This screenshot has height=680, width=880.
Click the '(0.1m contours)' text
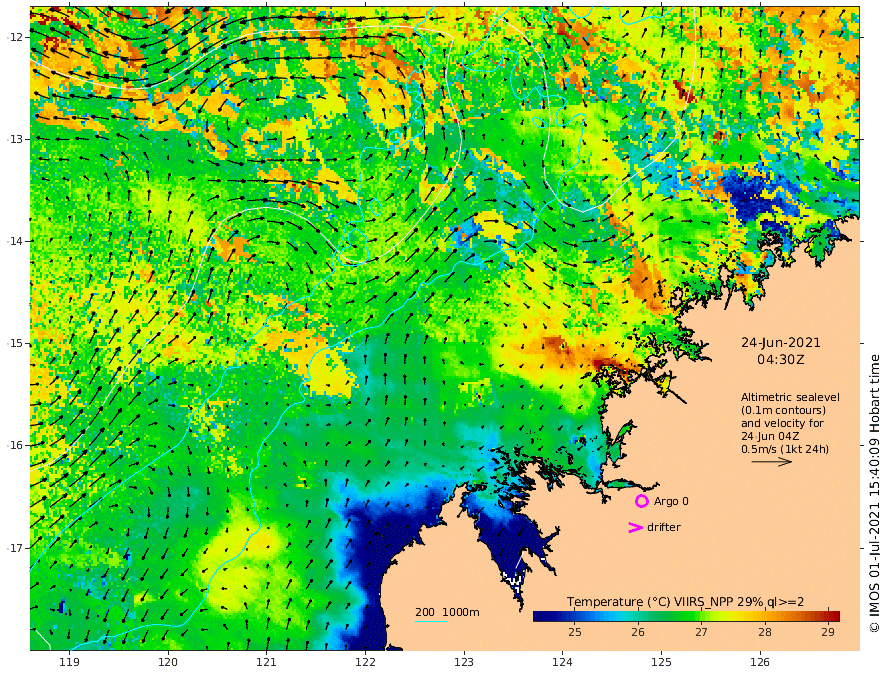click(783, 410)
